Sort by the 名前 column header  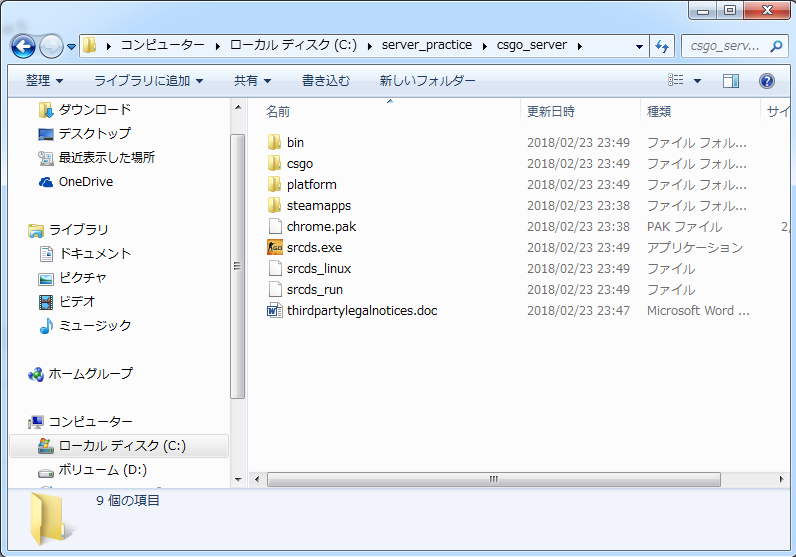(x=278, y=112)
